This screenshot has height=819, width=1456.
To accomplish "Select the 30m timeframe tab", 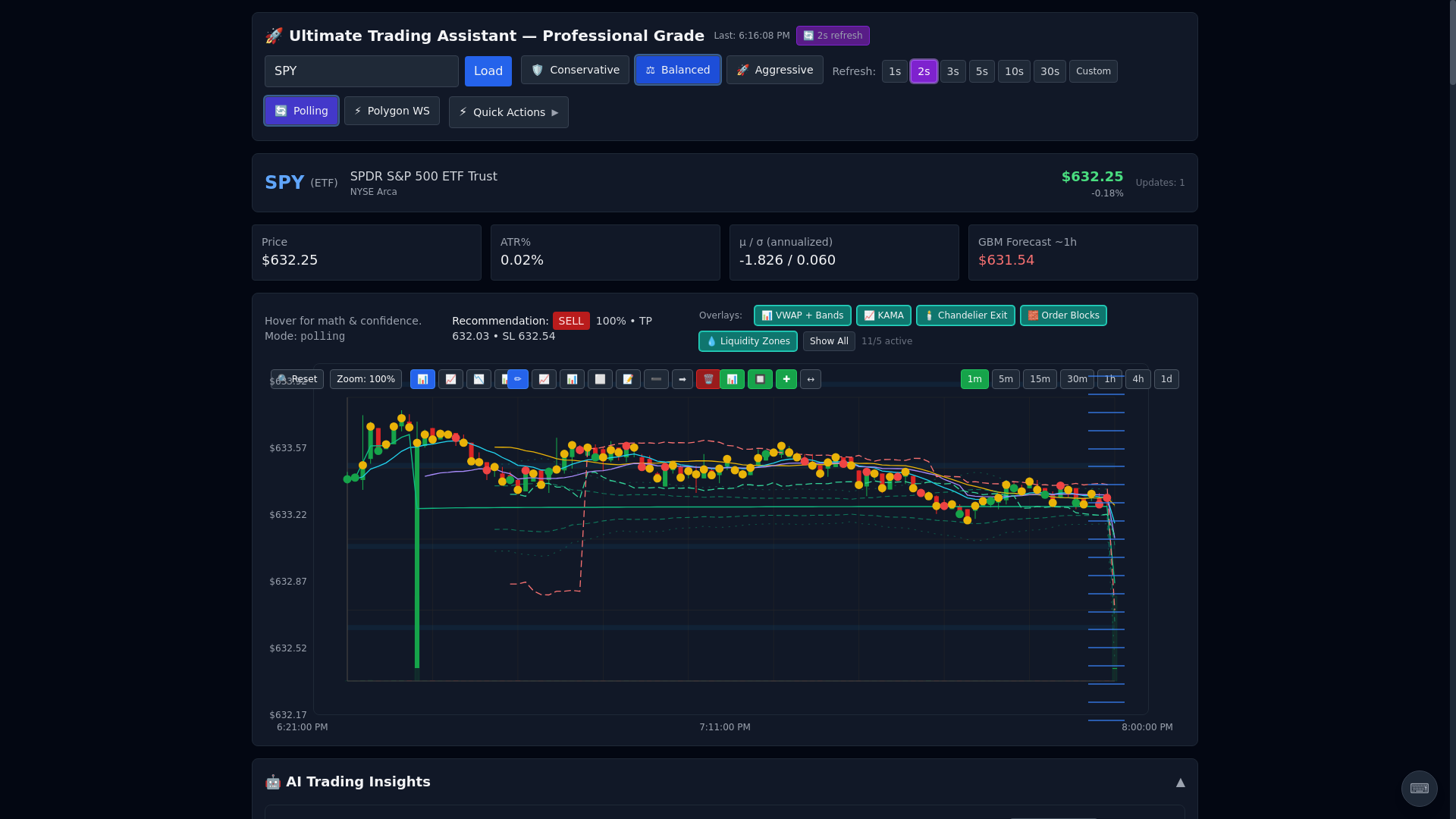I will [x=1077, y=379].
